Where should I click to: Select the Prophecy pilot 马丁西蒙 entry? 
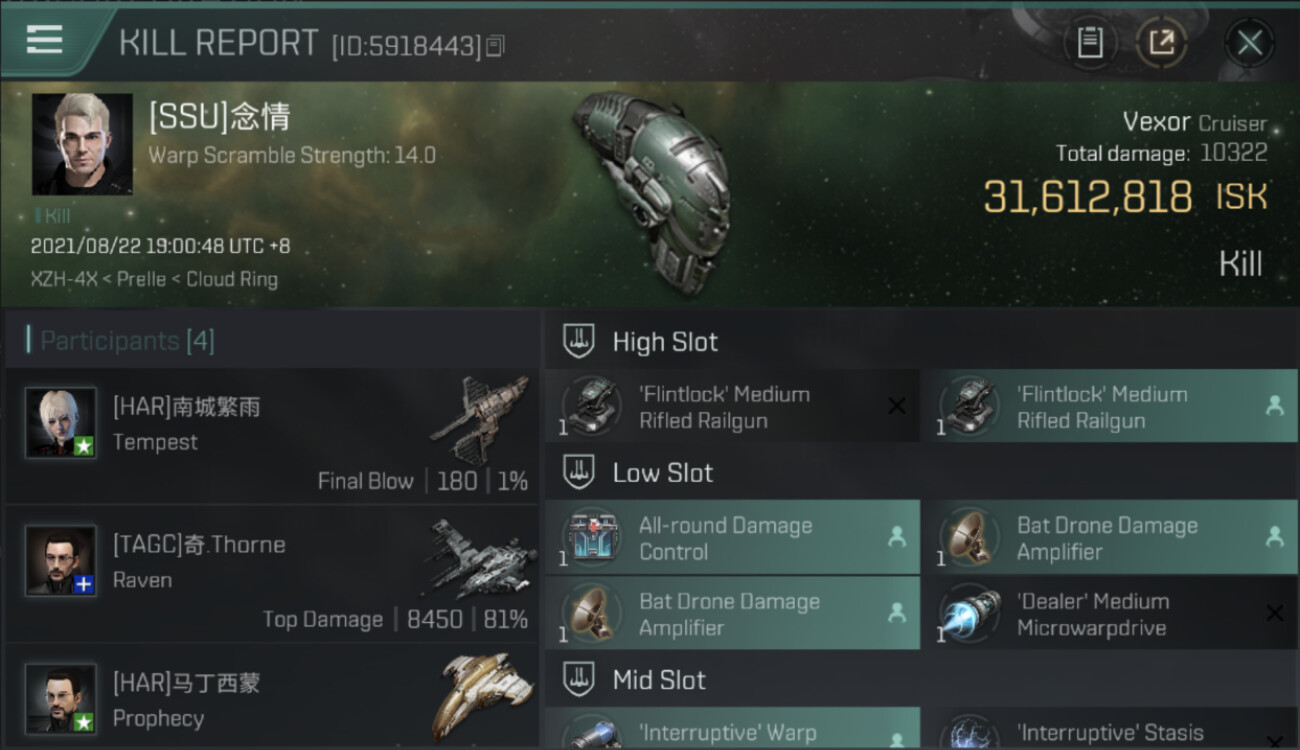(272, 697)
